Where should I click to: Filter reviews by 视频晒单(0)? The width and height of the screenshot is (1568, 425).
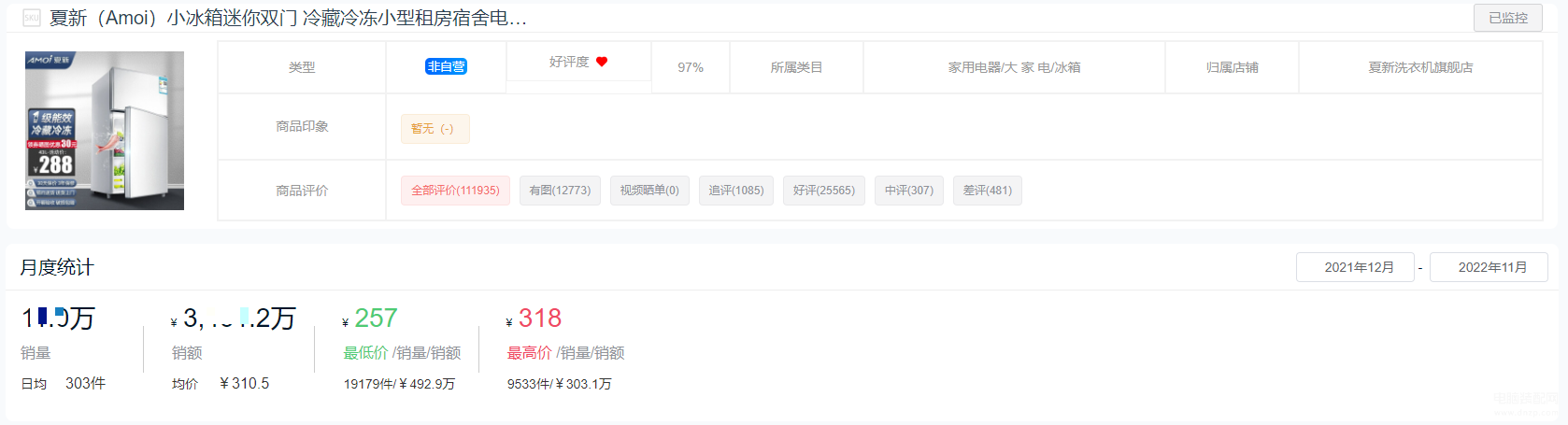tap(649, 191)
